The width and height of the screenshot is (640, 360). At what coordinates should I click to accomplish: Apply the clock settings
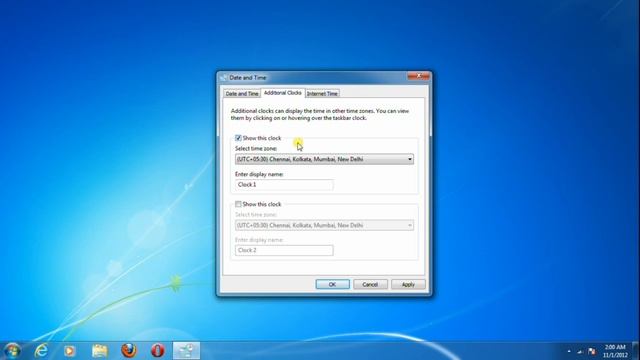click(408, 284)
